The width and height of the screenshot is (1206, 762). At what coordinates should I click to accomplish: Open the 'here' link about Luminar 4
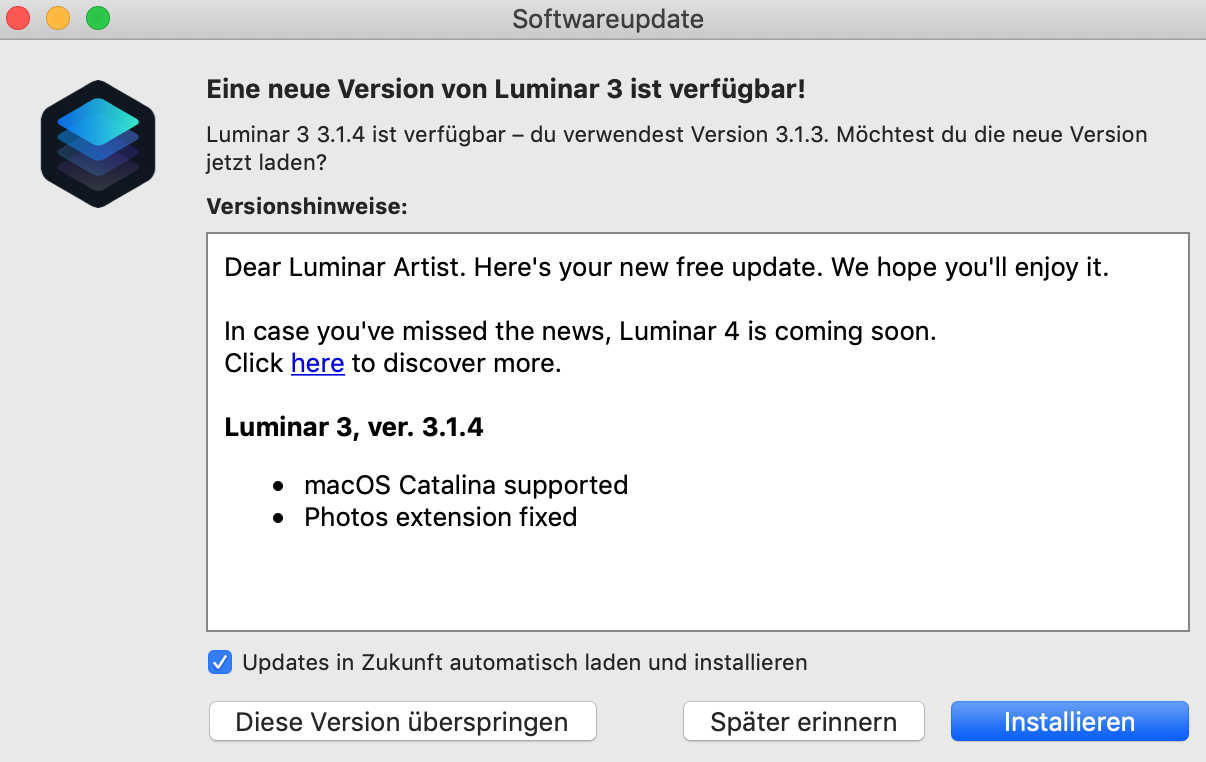click(317, 363)
